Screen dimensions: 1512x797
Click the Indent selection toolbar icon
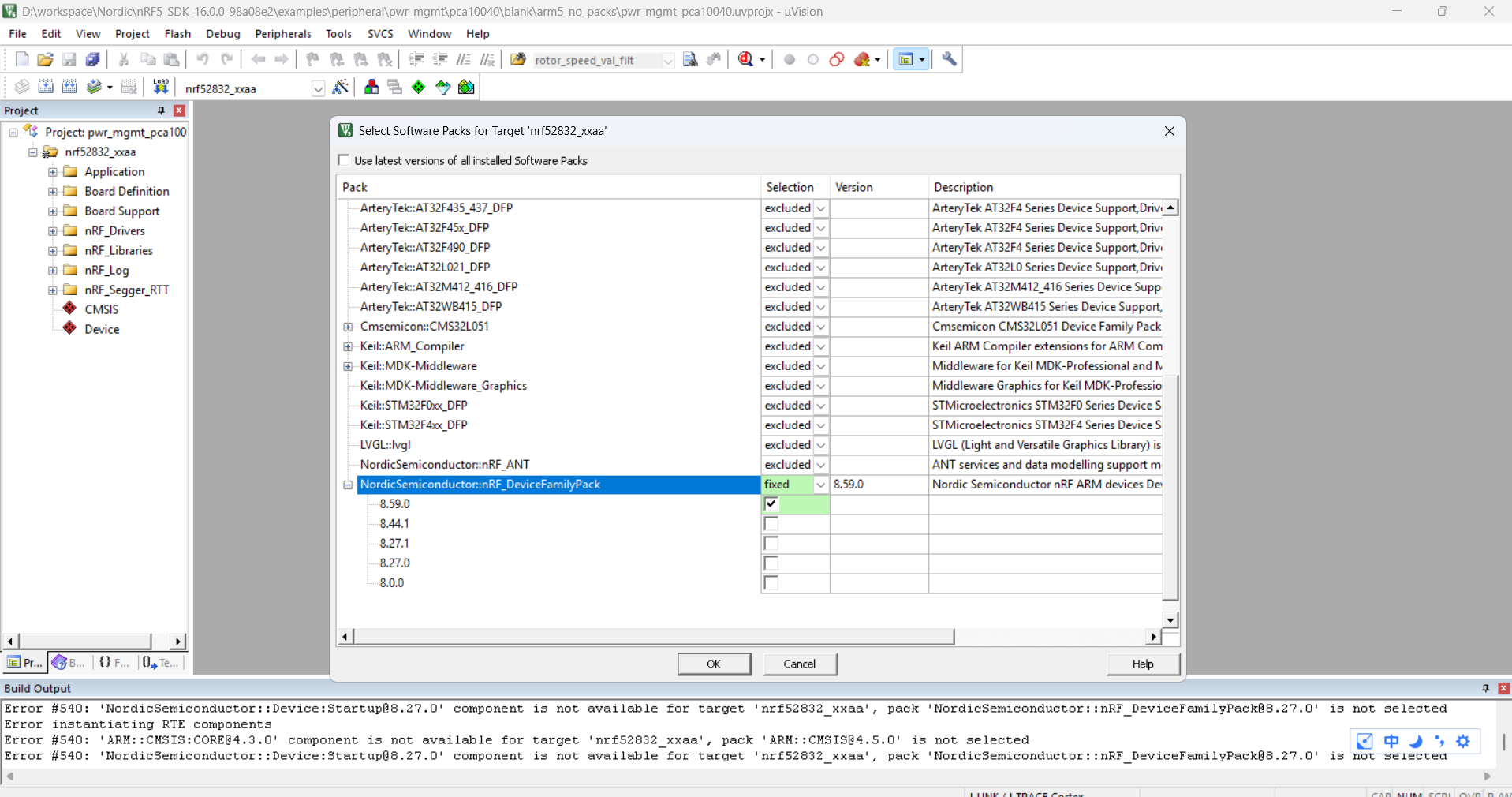(416, 59)
